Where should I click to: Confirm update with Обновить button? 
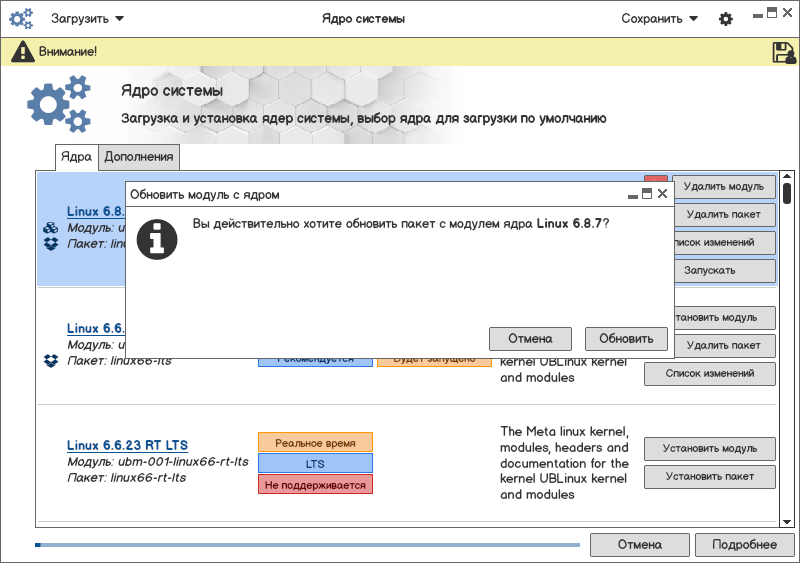click(626, 339)
